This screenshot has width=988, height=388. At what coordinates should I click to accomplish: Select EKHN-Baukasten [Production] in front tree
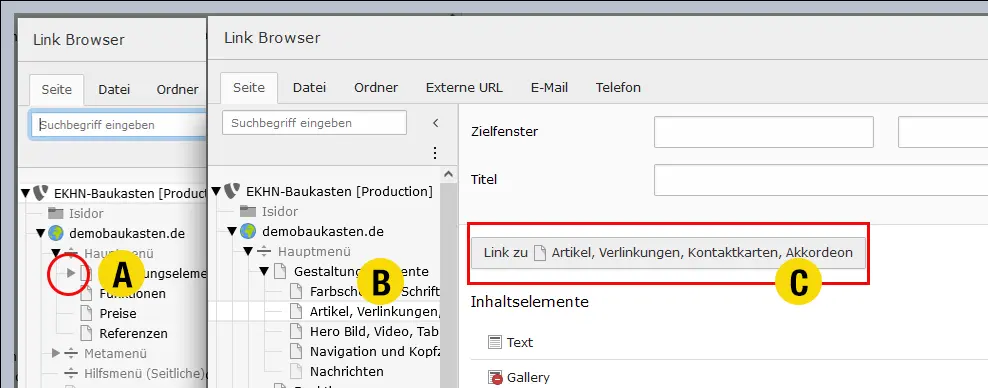pyautogui.click(x=339, y=191)
